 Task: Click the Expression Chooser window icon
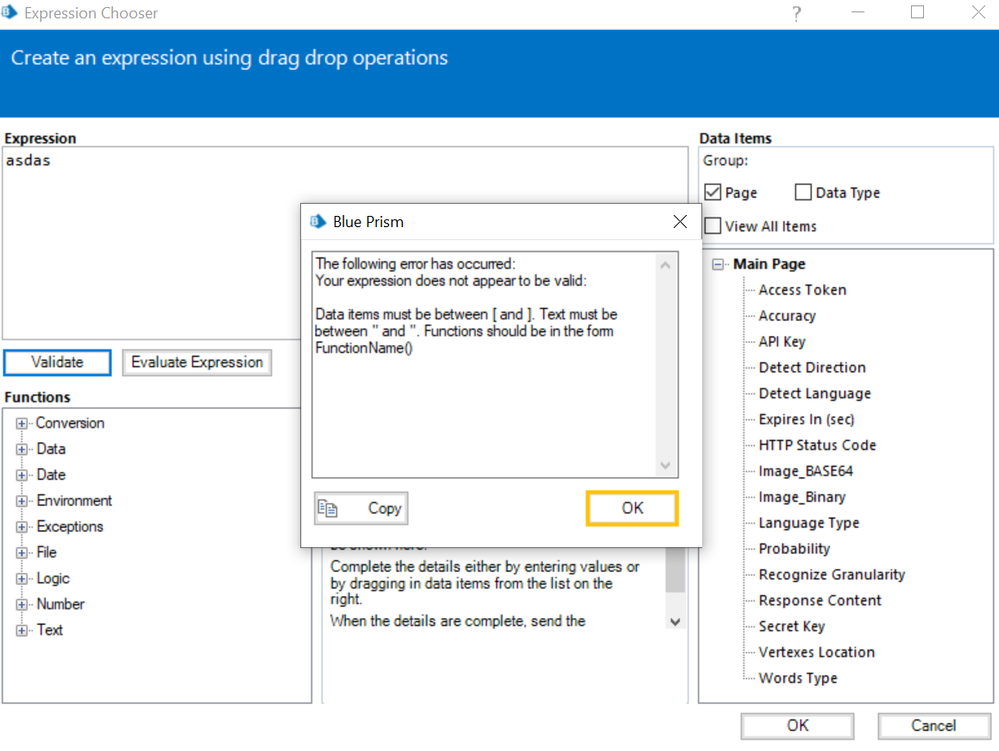[9, 12]
